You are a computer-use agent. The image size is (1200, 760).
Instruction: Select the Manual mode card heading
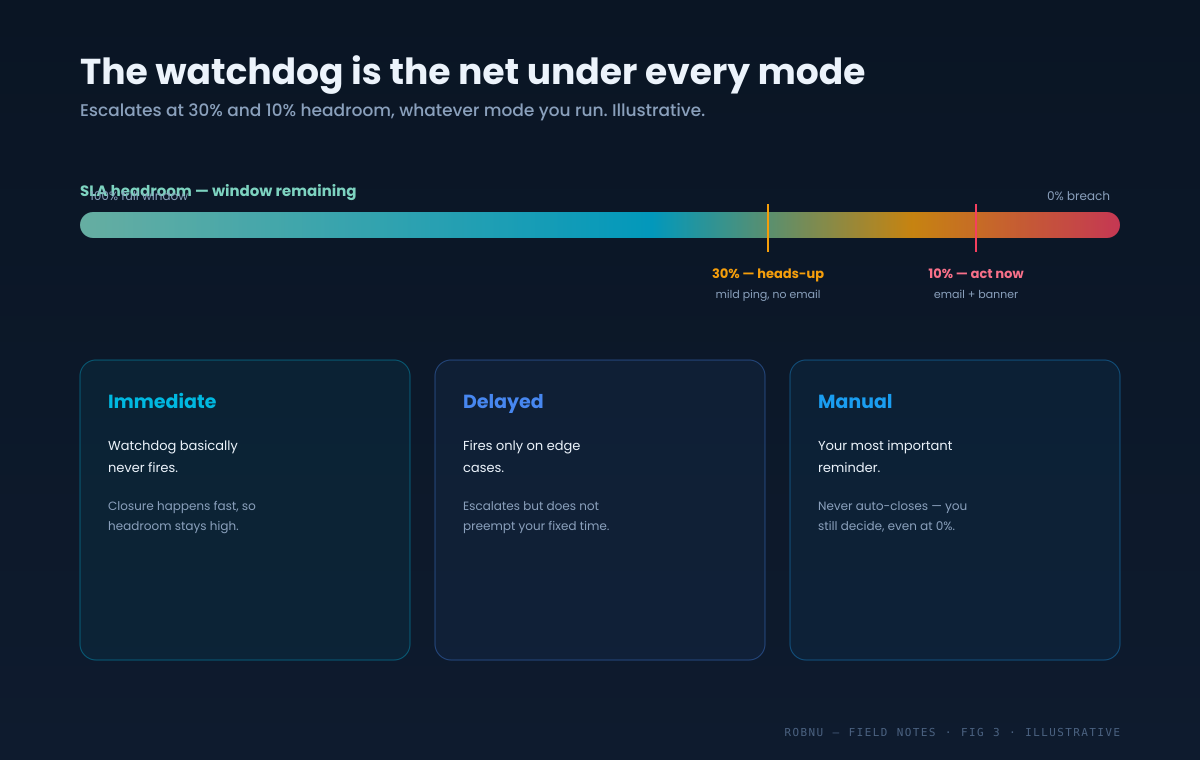(855, 401)
